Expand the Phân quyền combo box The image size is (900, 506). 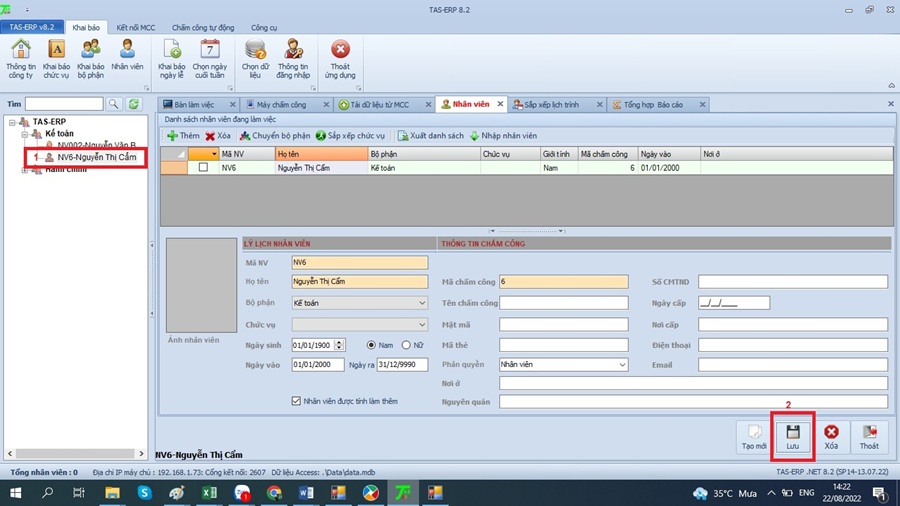point(622,365)
